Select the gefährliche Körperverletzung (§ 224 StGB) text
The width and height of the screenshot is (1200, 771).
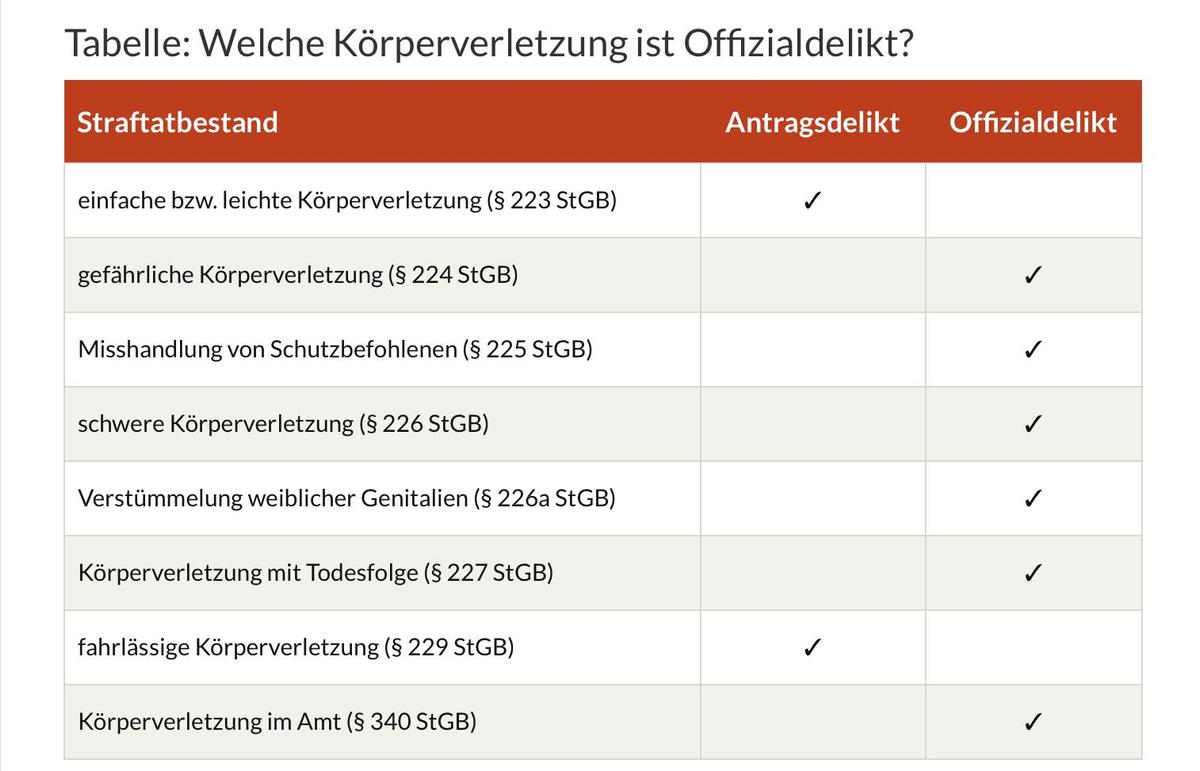(x=298, y=275)
